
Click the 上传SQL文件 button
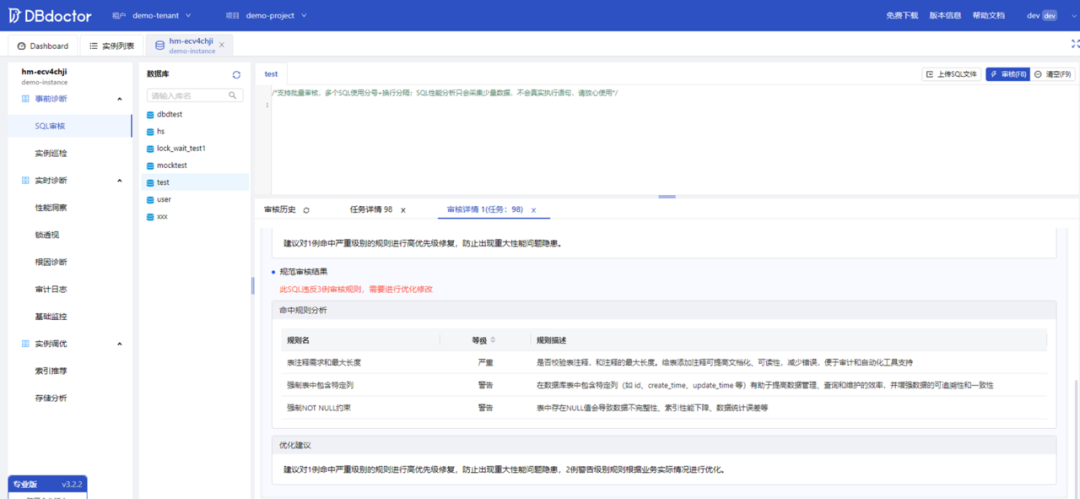tap(951, 74)
